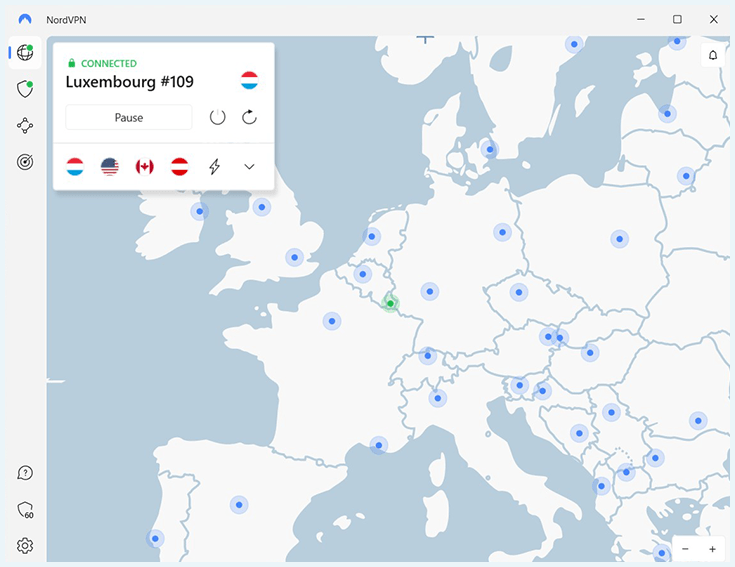735x567 pixels.
Task: Select the Switzerland server pin
Action: click(428, 356)
